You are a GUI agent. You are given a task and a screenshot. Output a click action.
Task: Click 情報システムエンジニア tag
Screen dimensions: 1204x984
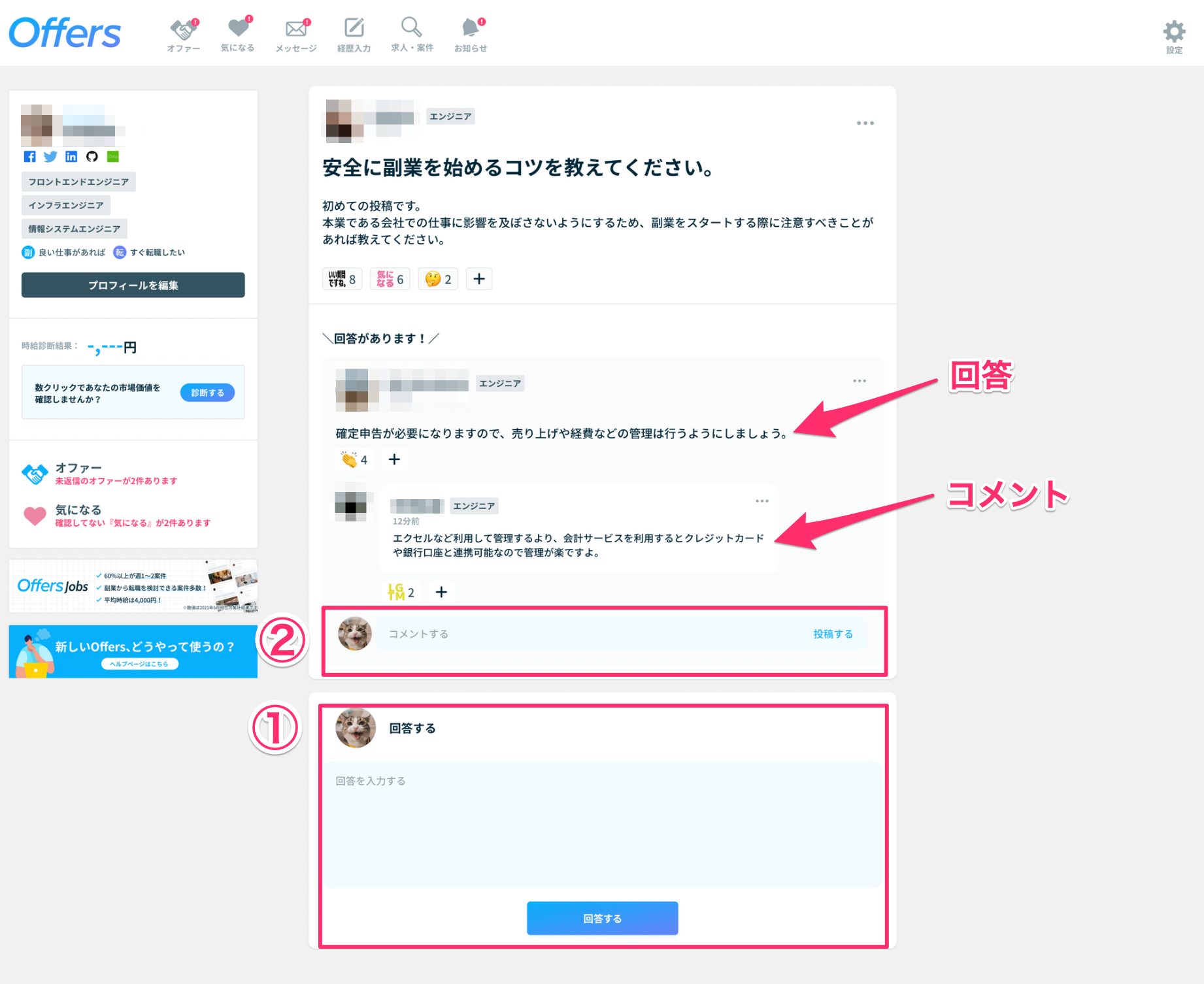pyautogui.click(x=75, y=229)
